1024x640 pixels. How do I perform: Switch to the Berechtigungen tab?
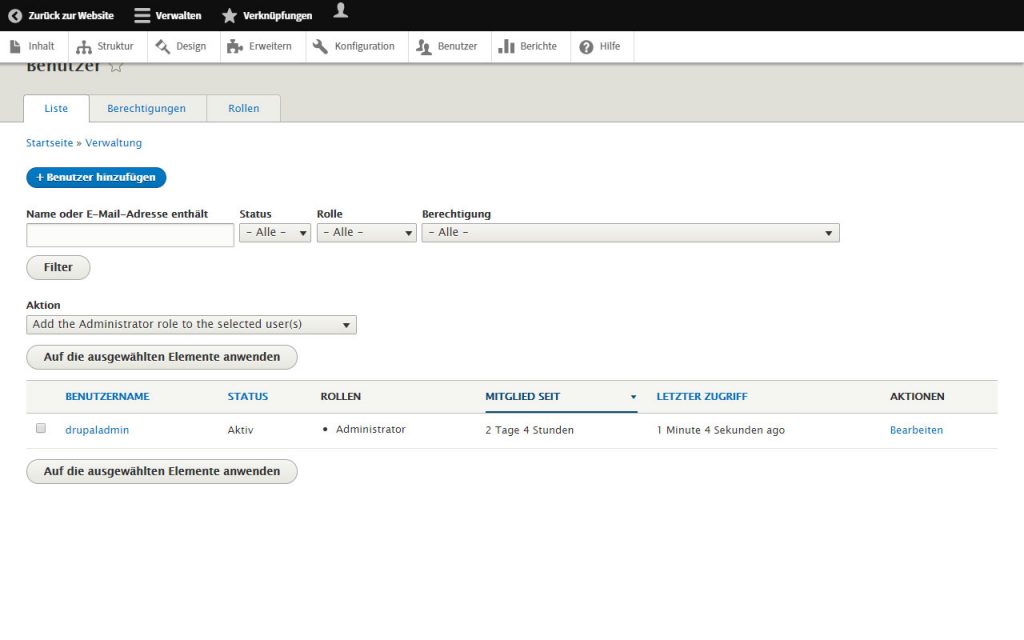tap(146, 108)
